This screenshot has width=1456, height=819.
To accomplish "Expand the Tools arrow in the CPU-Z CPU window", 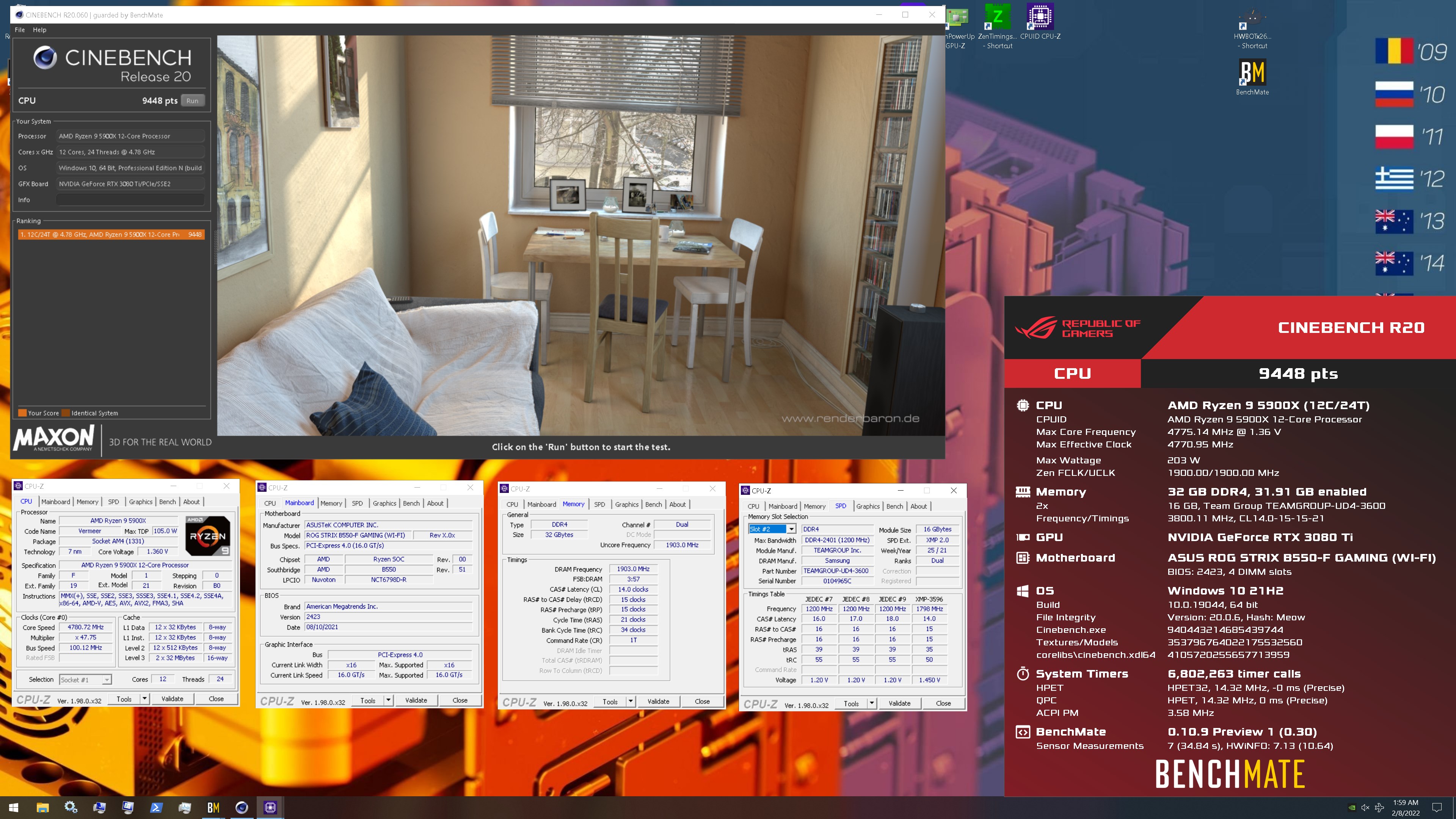I will 145,698.
